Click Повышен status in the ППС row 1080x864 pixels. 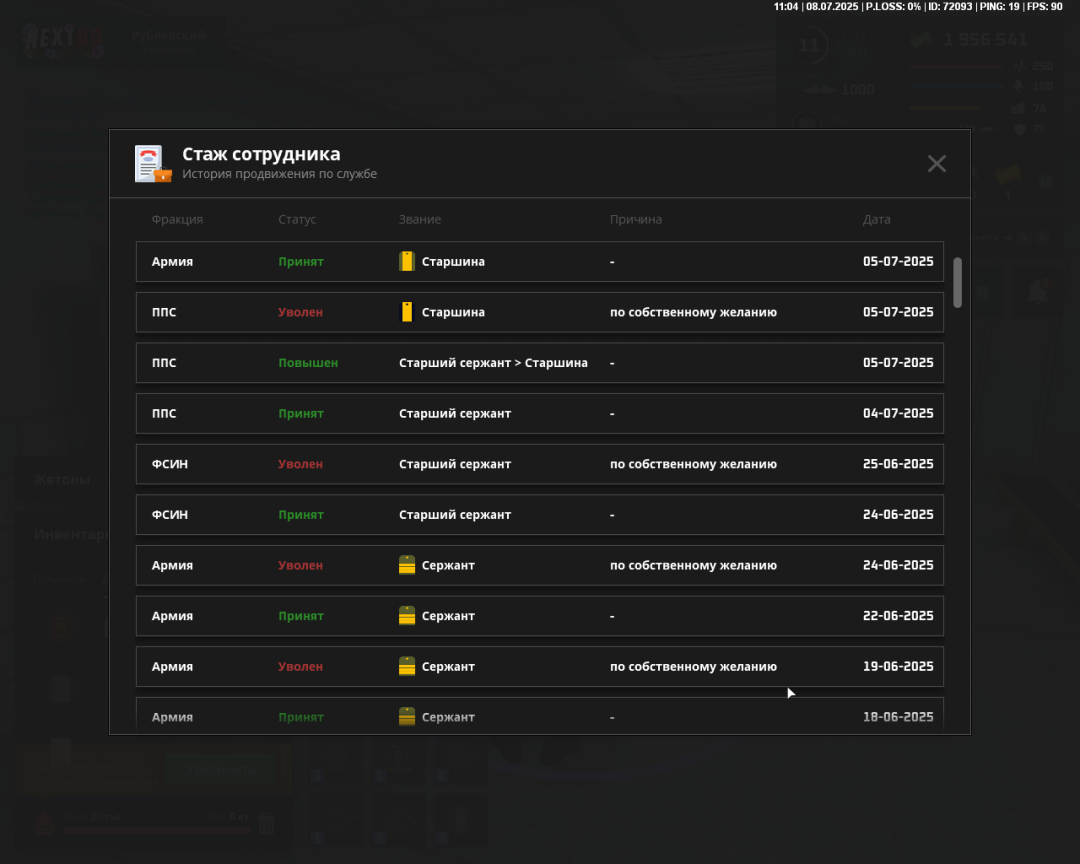coord(308,362)
